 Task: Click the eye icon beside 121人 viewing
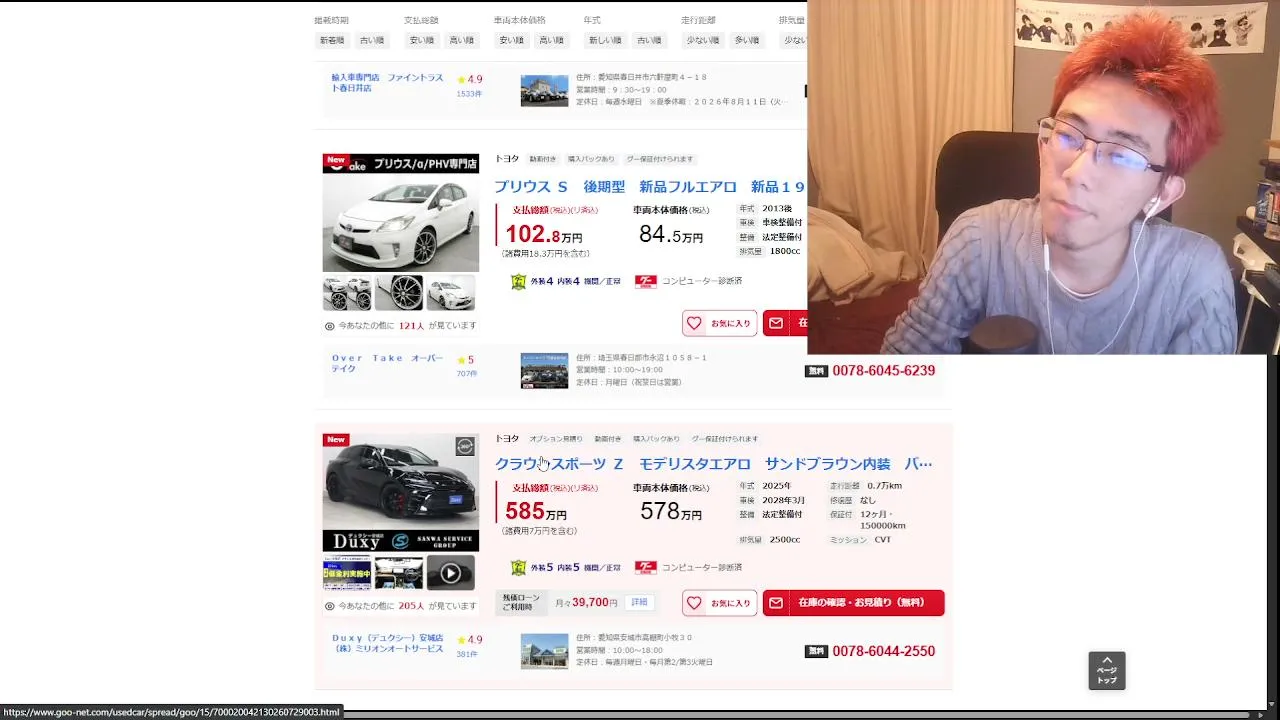click(x=330, y=326)
